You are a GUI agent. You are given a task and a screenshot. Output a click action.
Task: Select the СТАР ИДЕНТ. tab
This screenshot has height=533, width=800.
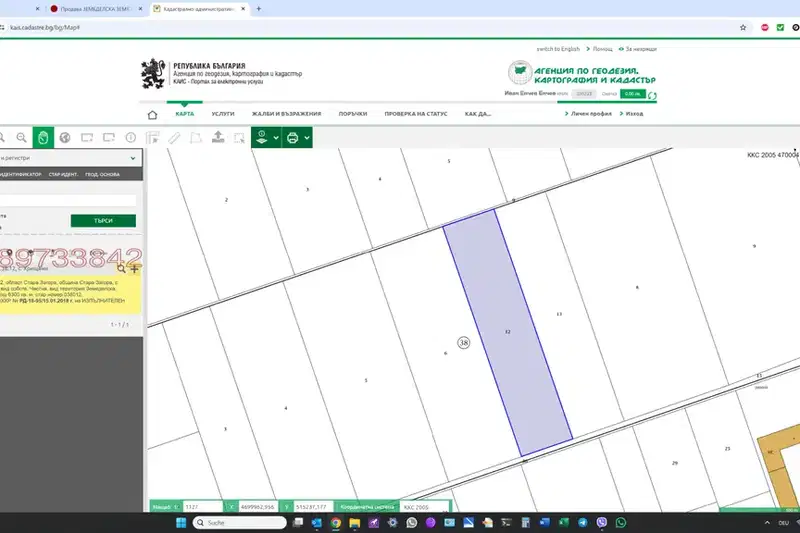pyautogui.click(x=63, y=174)
